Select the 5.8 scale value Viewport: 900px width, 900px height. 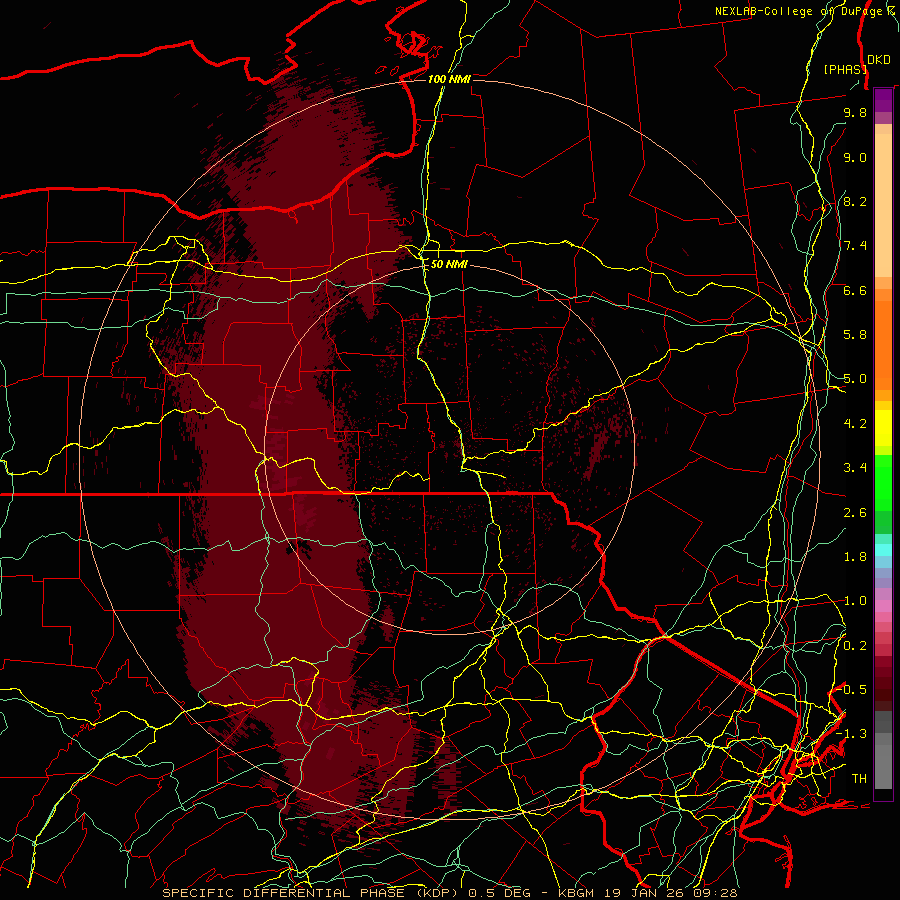(x=855, y=335)
